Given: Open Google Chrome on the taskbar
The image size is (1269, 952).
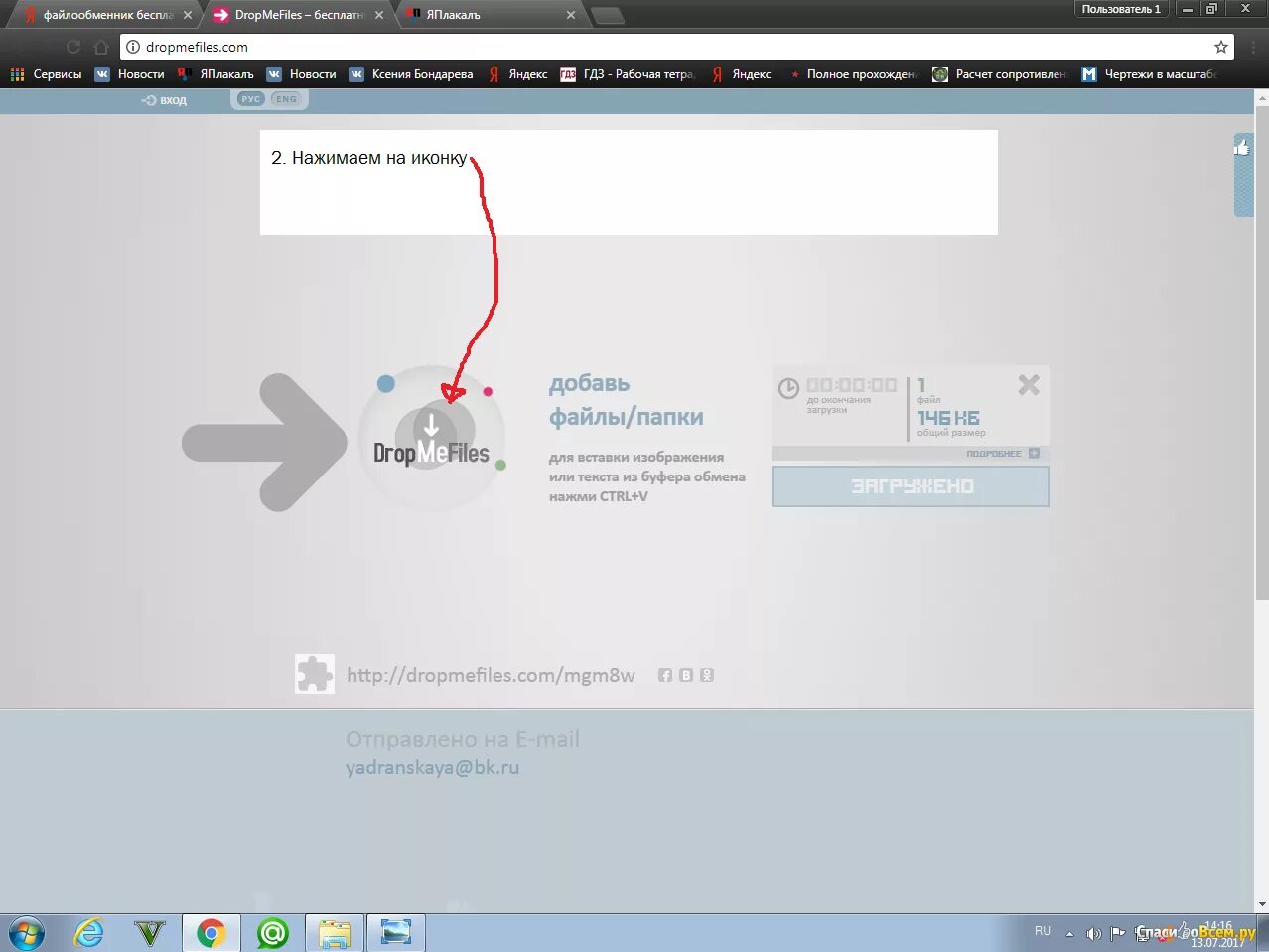Looking at the screenshot, I should (211, 933).
